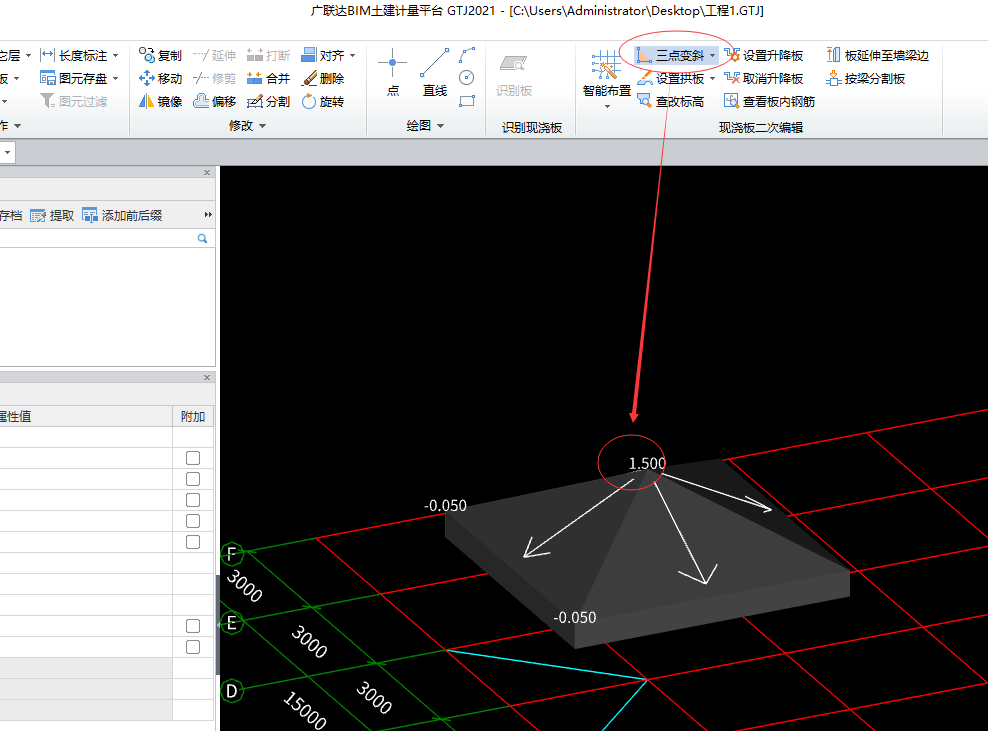Select the 合并 merge tool
This screenshot has height=731, width=988.
point(268,78)
